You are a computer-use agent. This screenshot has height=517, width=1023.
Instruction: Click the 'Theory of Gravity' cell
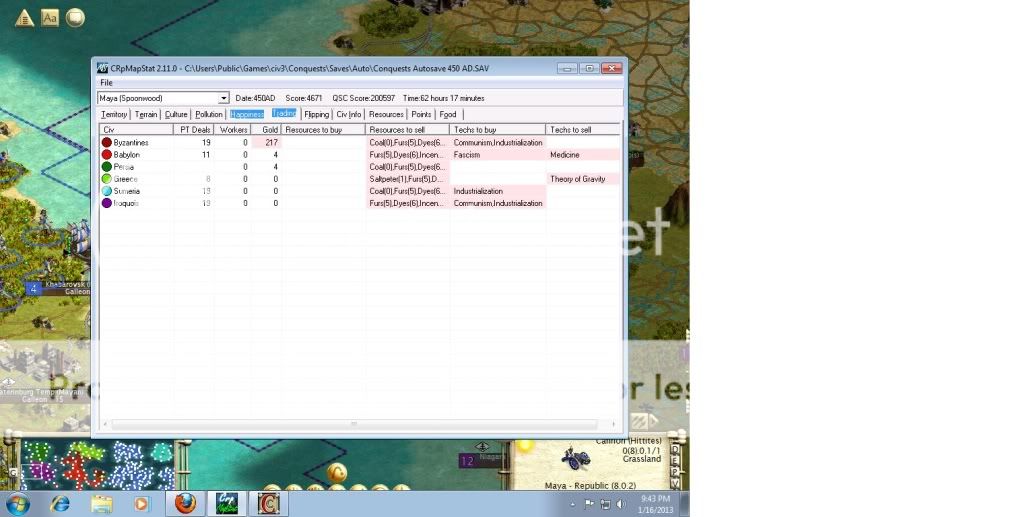(583, 179)
